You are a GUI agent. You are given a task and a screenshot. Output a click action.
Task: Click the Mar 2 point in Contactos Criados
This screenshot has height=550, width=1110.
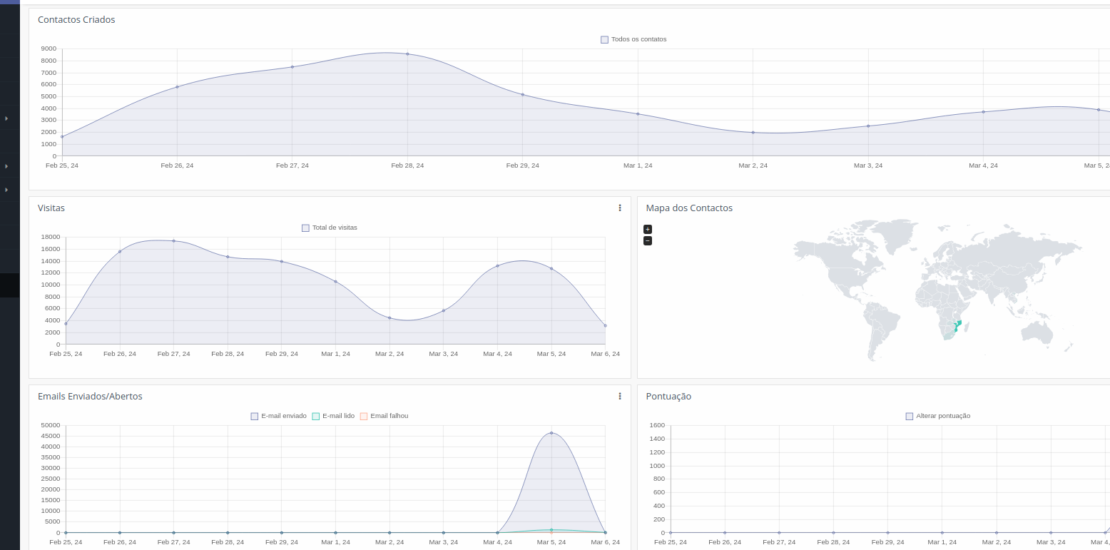(x=753, y=132)
